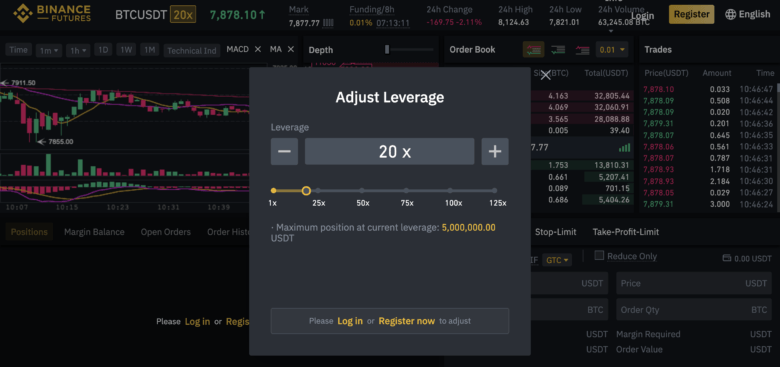Remove the MACD indicator
780x367 pixels.
click(x=258, y=49)
